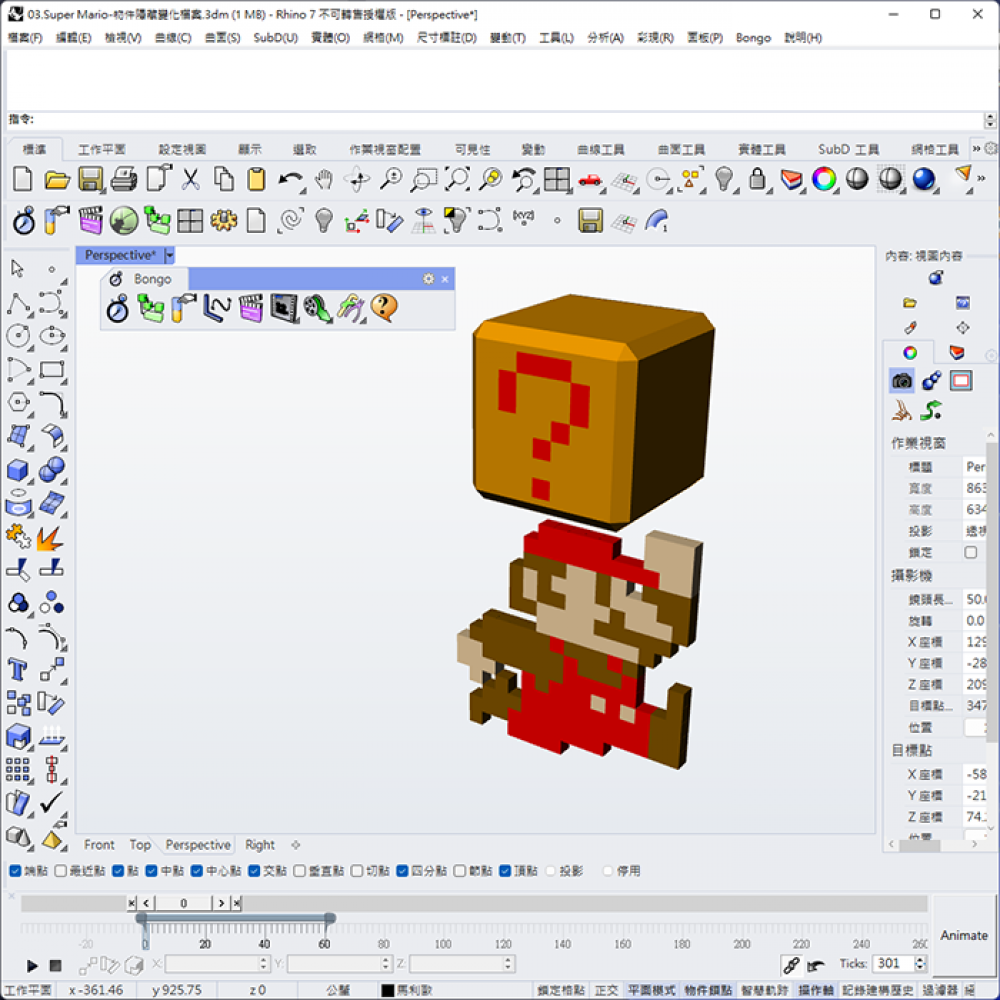Image resolution: width=1000 pixels, height=1000 pixels.
Task: Click the color wheel icon in toolbar
Action: 823,180
